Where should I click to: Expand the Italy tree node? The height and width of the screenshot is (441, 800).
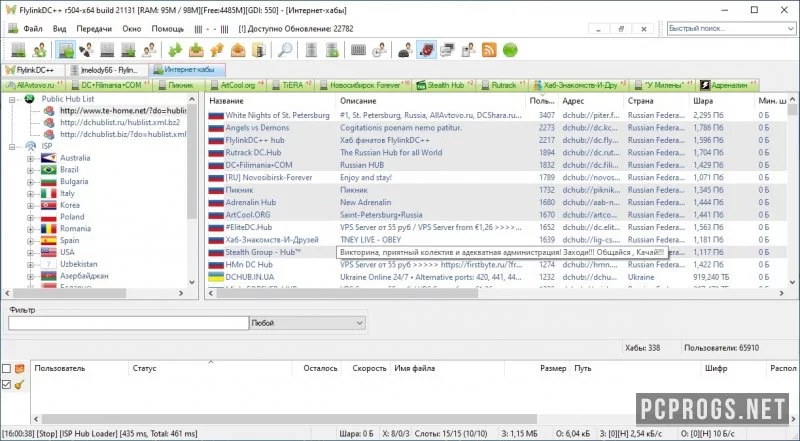(x=30, y=193)
